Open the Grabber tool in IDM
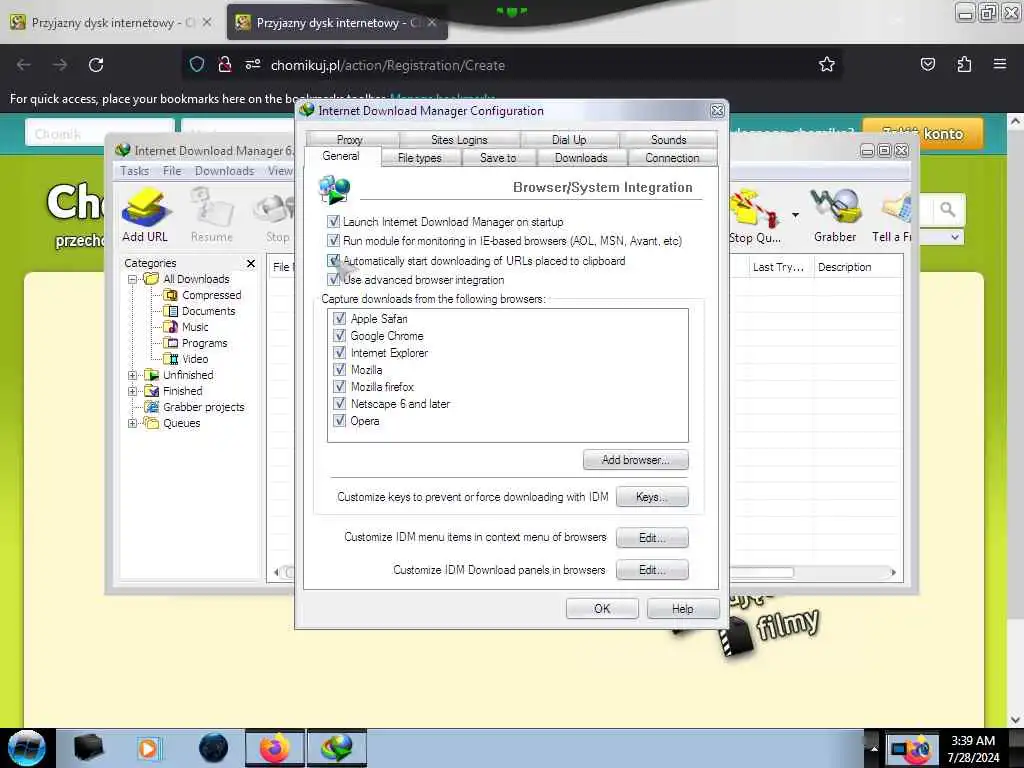The height and width of the screenshot is (768, 1024). (x=835, y=216)
